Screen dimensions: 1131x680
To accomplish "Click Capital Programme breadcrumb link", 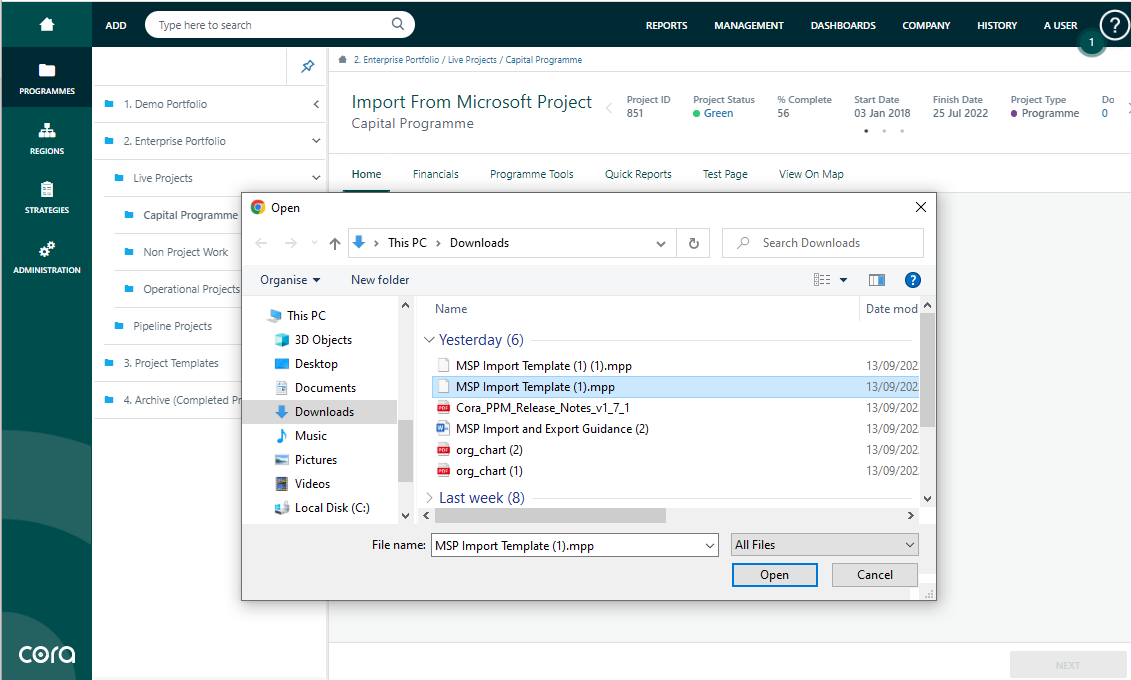I will pyautogui.click(x=543, y=60).
